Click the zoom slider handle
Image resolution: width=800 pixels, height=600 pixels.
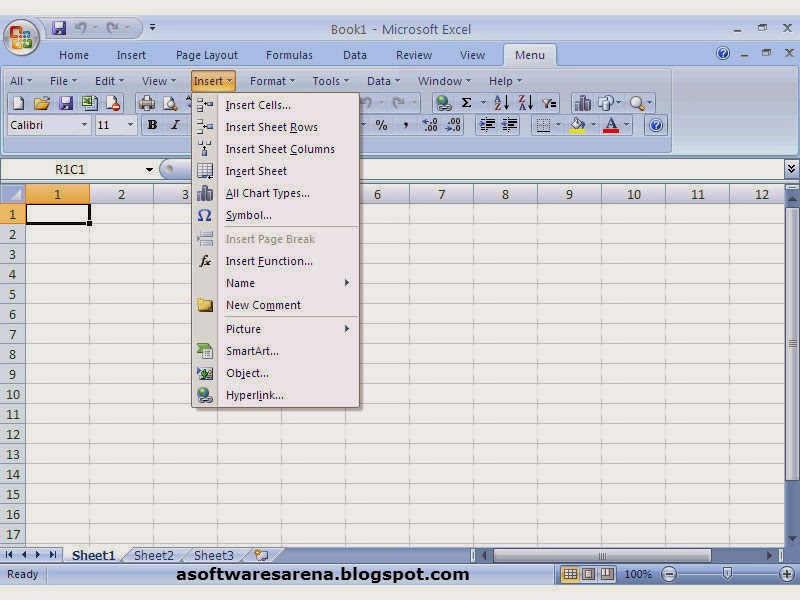[x=727, y=574]
